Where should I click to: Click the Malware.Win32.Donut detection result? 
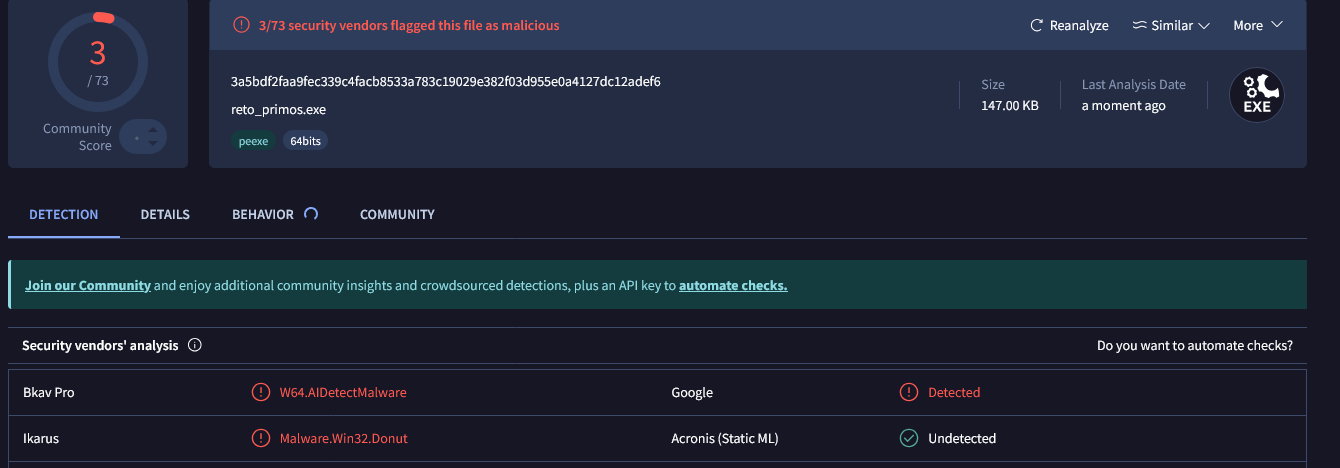[x=344, y=438]
